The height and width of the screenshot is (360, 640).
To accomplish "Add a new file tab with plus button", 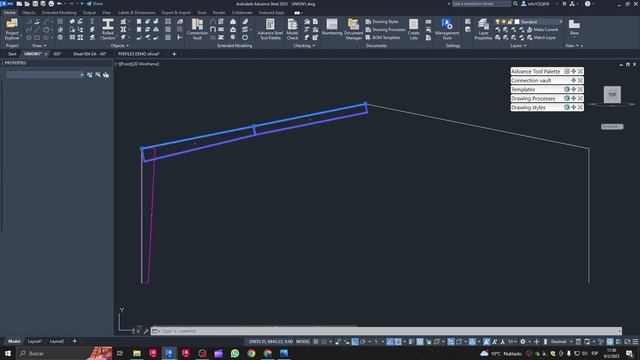I will (x=174, y=54).
